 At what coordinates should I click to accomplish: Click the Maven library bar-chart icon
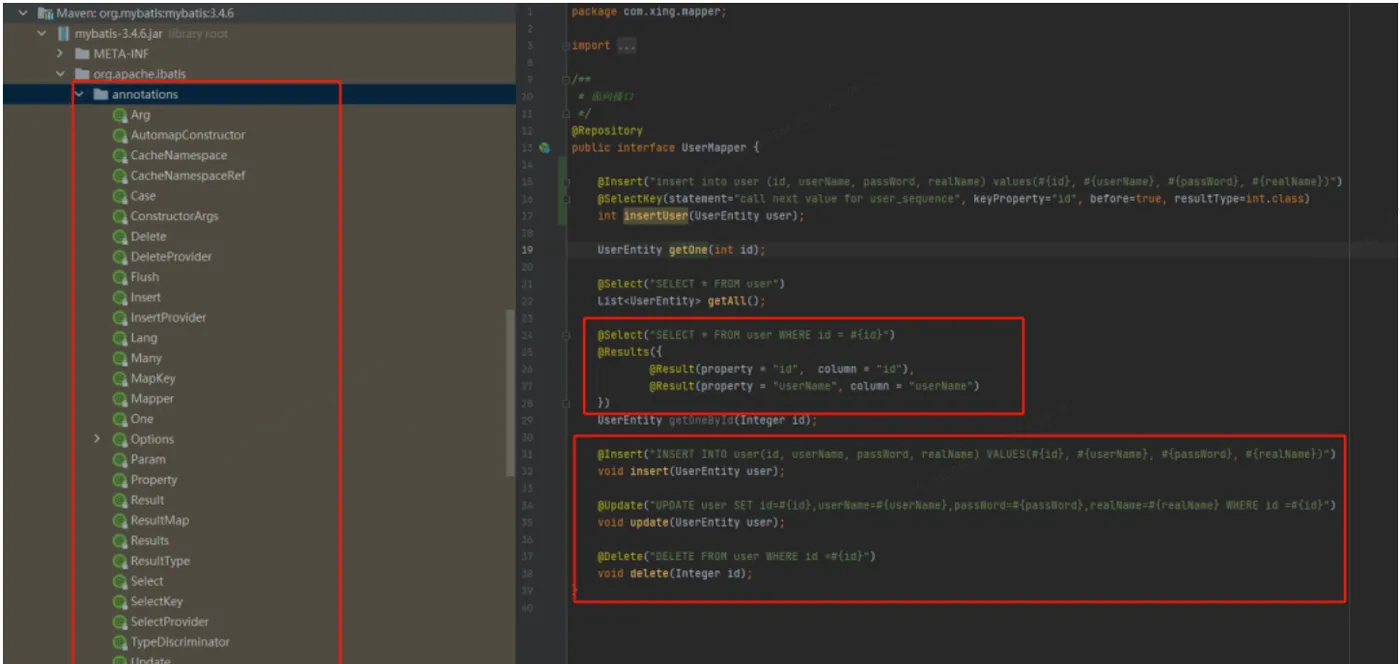coord(44,14)
